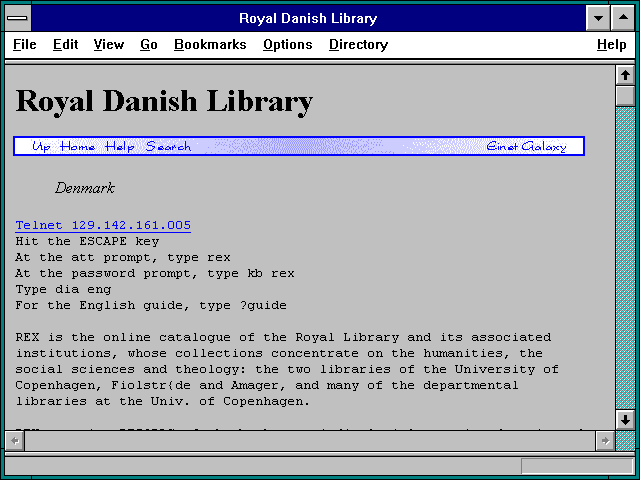Click the paragraph starting REX is the online
Screen dimensions: 640x480
(287, 369)
